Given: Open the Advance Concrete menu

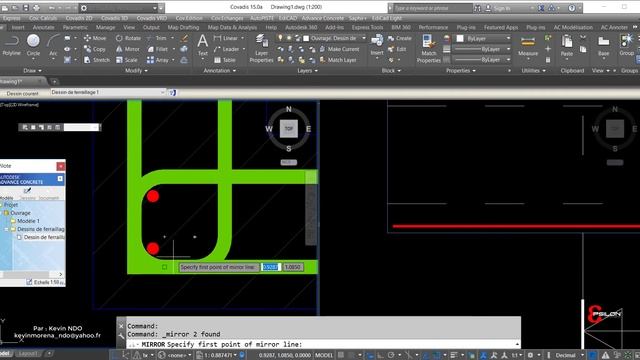Looking at the screenshot, I should [322, 18].
